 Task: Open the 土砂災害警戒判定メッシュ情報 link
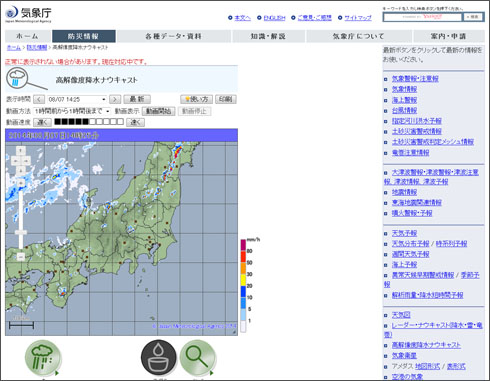pyautogui.click(x=433, y=142)
